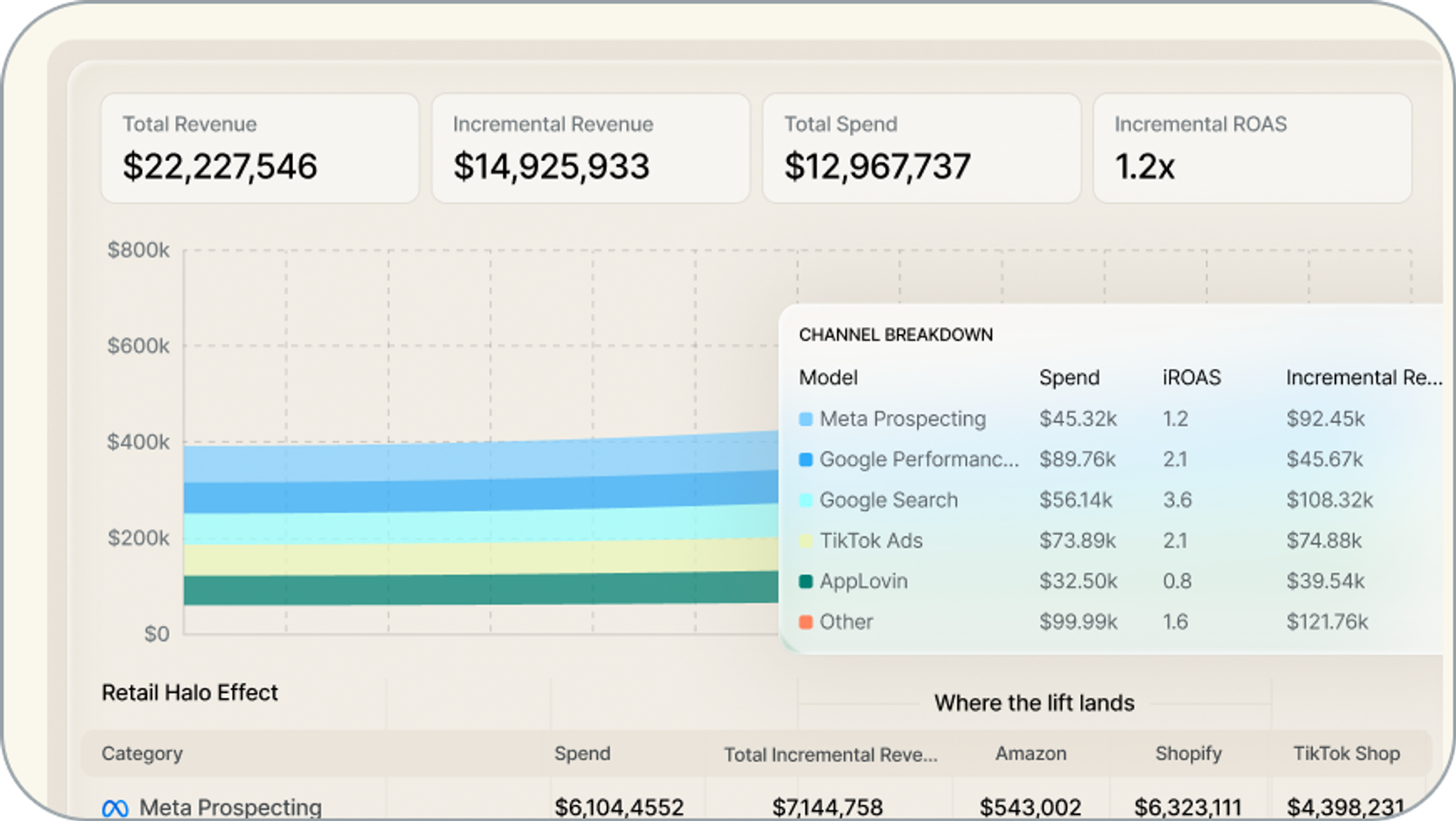Click the AppLovin row label

click(863, 581)
